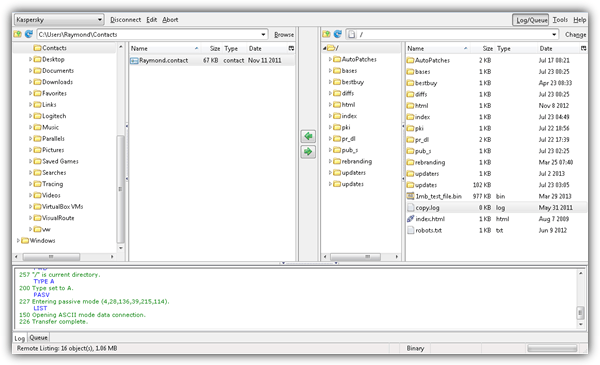This screenshot has height=365, width=600.
Task: Select the robots.txt file icon
Action: [x=410, y=230]
